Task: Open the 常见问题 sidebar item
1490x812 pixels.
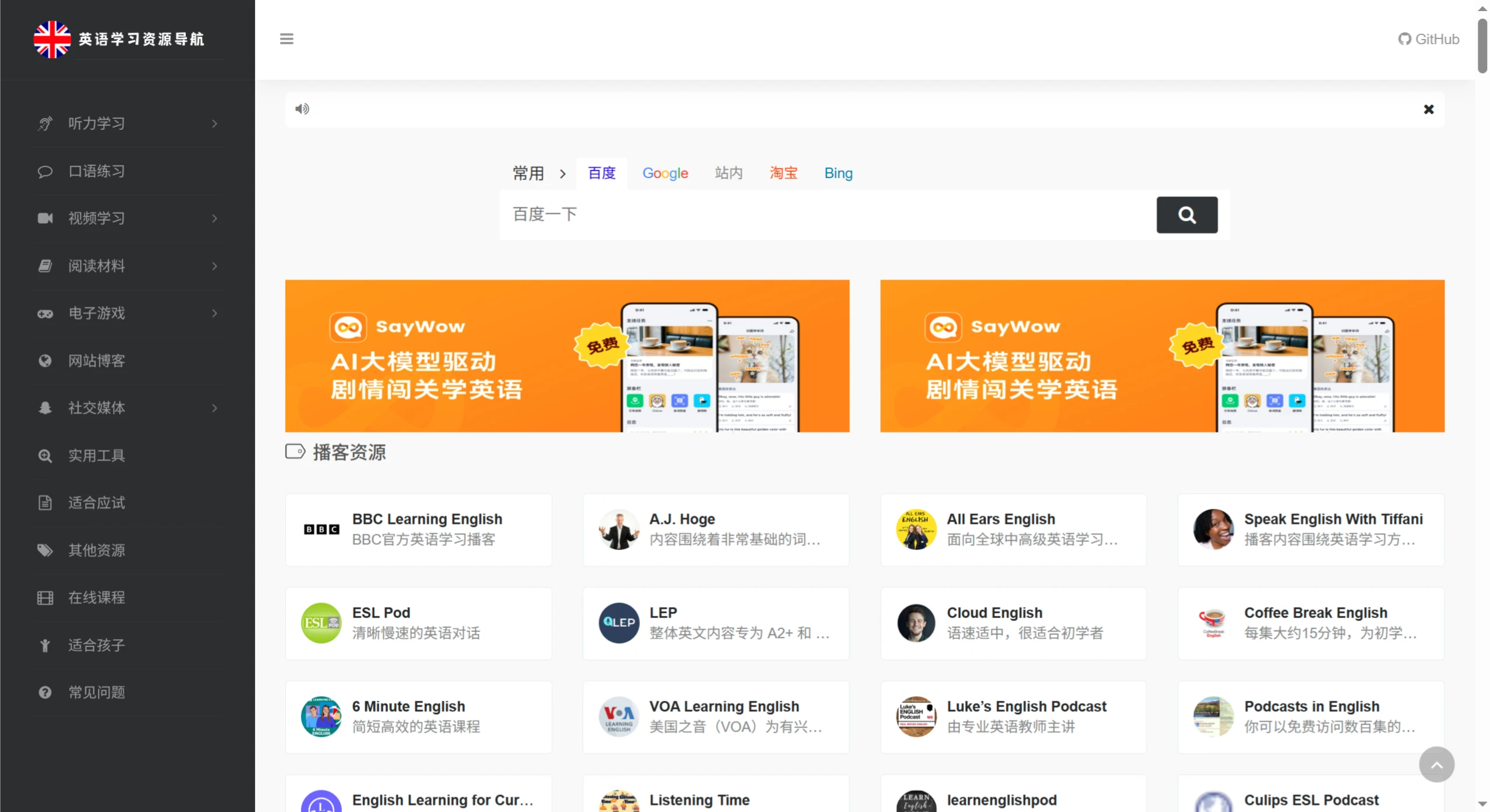Action: click(127, 693)
